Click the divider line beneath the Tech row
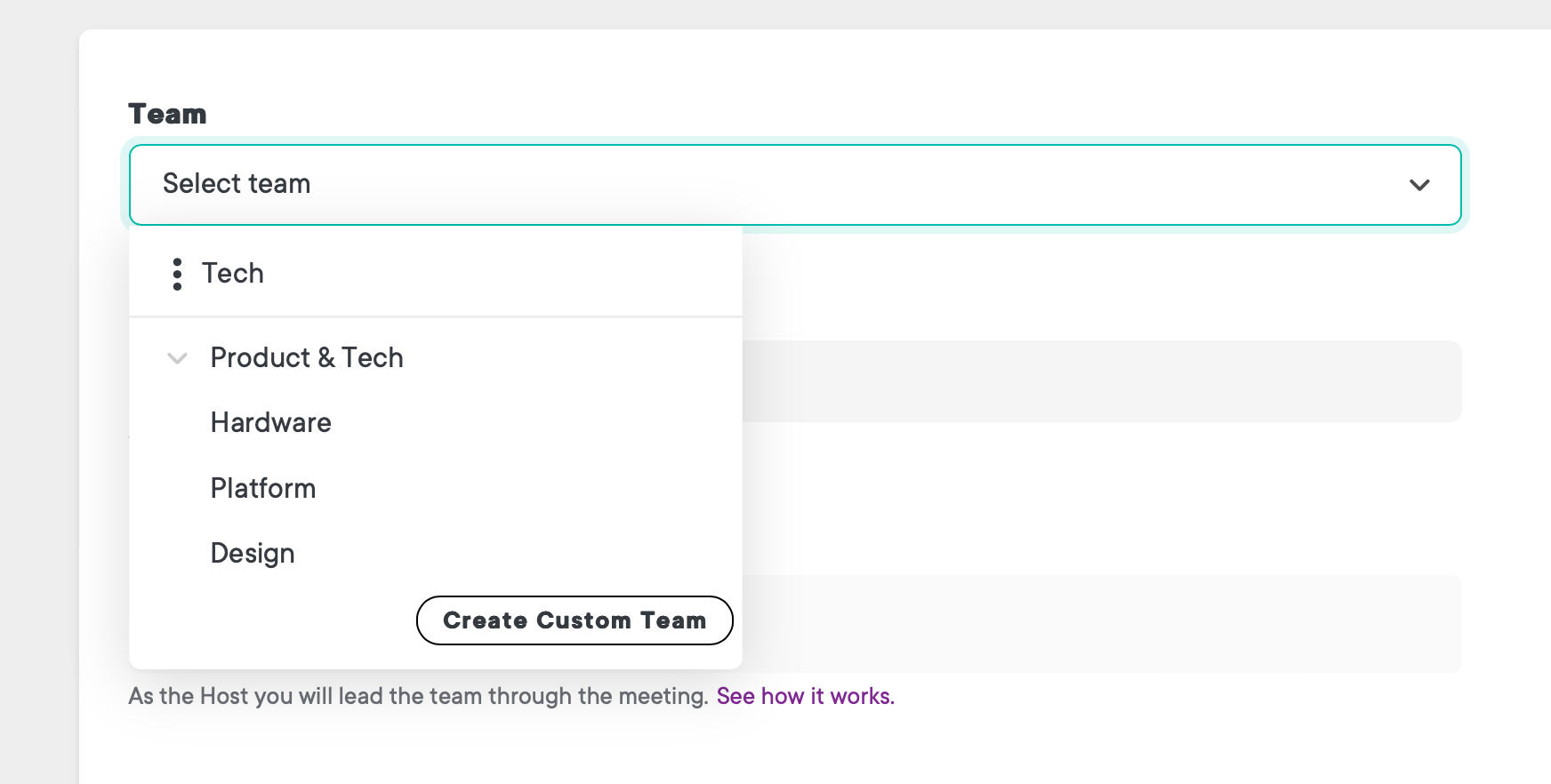The image size is (1551, 784). pos(436,316)
